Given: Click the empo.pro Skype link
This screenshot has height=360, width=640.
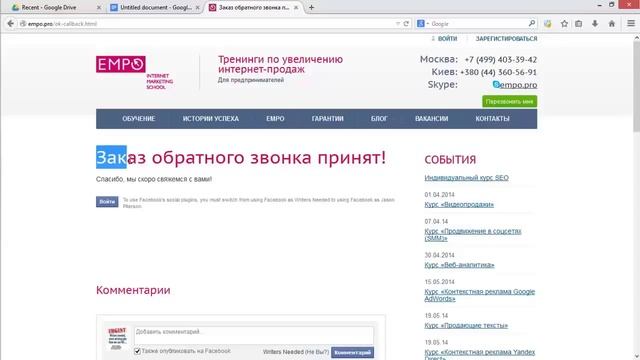Looking at the screenshot, I should [x=518, y=85].
